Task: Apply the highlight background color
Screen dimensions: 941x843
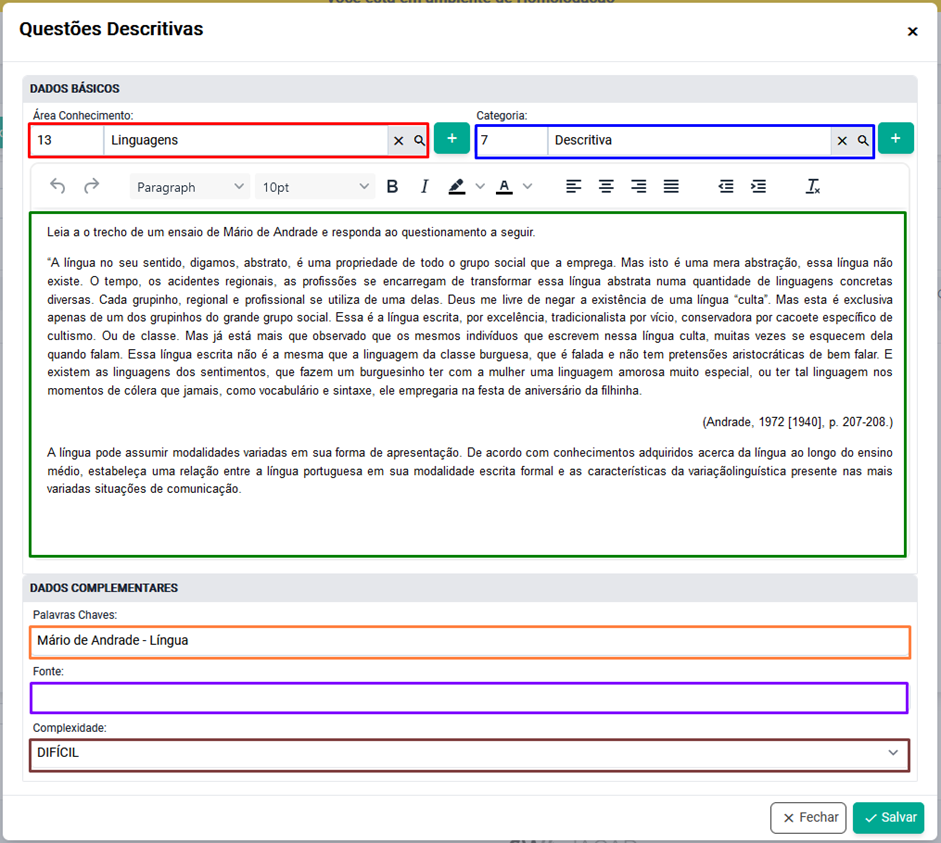Action: [x=457, y=187]
